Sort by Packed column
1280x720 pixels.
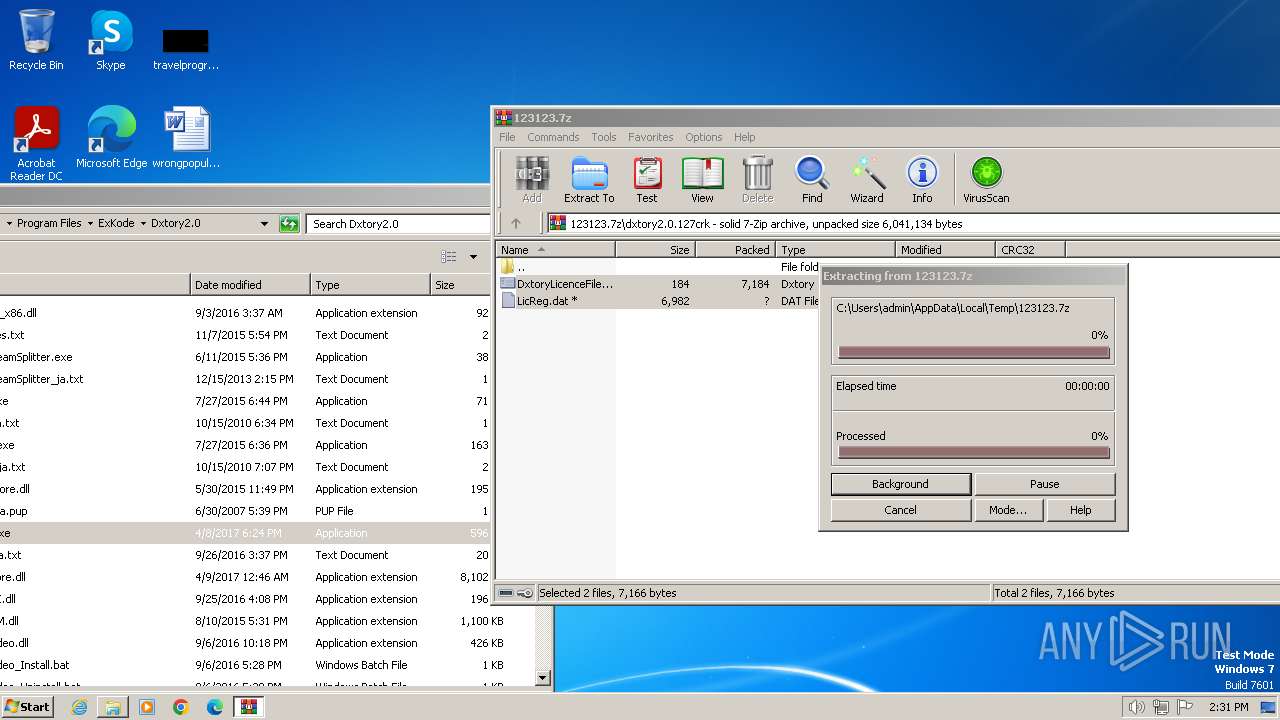tap(735, 250)
